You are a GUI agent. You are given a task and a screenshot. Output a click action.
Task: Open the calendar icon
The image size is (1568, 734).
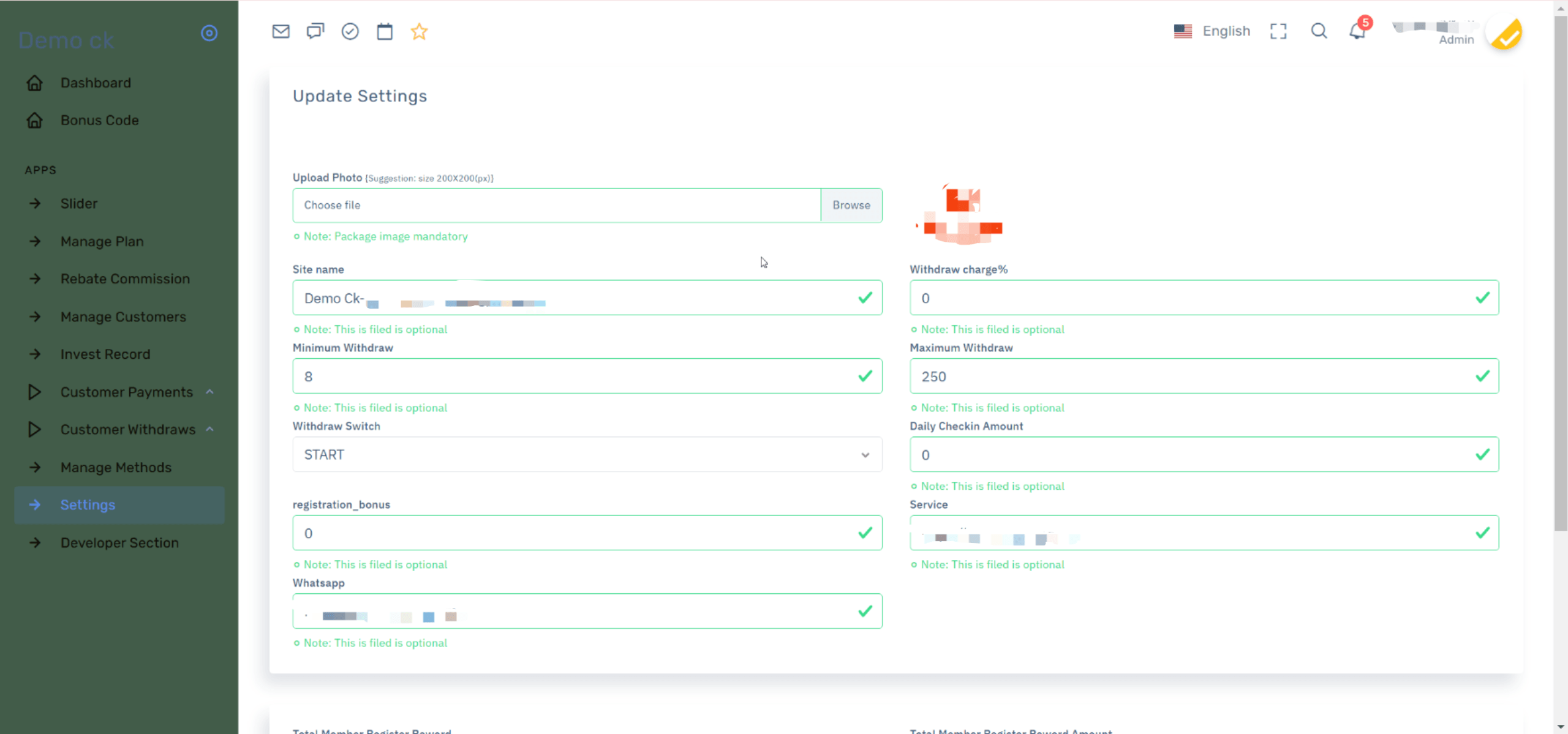pos(385,31)
